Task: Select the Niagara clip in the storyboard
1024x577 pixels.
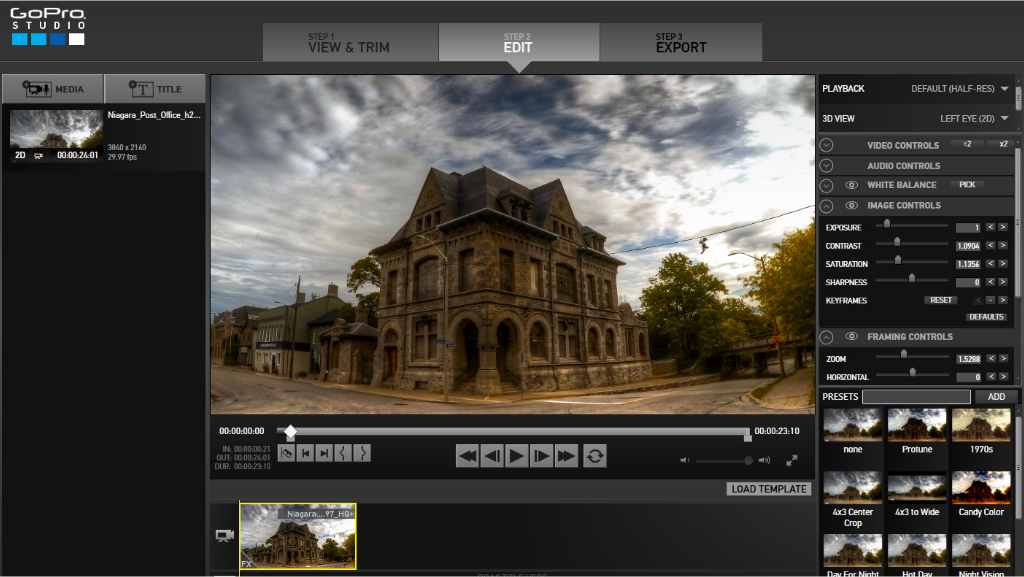Action: (298, 536)
